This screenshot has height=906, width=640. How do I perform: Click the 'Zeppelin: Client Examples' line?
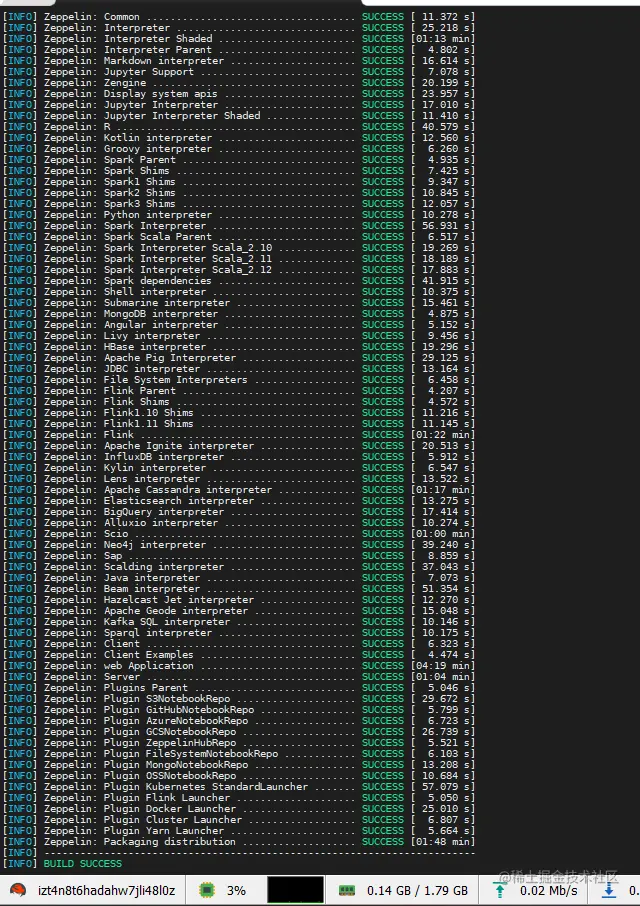coord(239,655)
